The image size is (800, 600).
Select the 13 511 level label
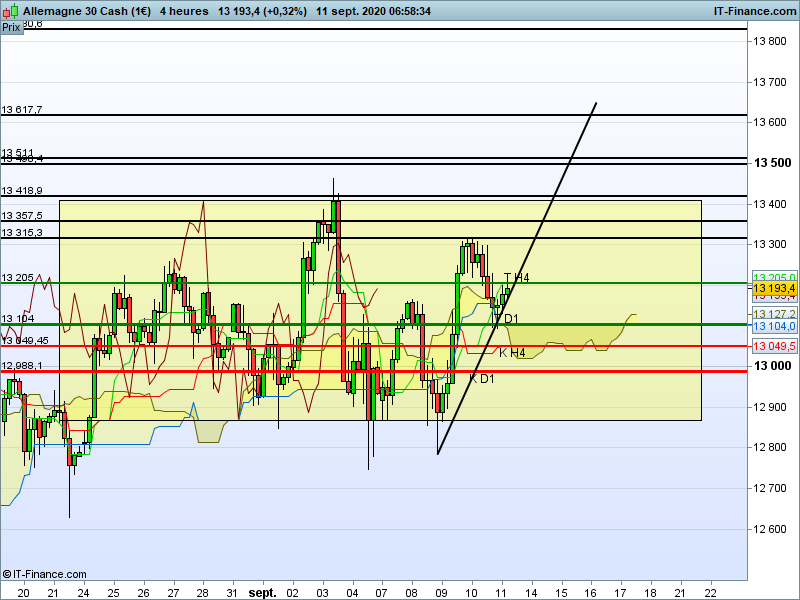tap(17, 153)
